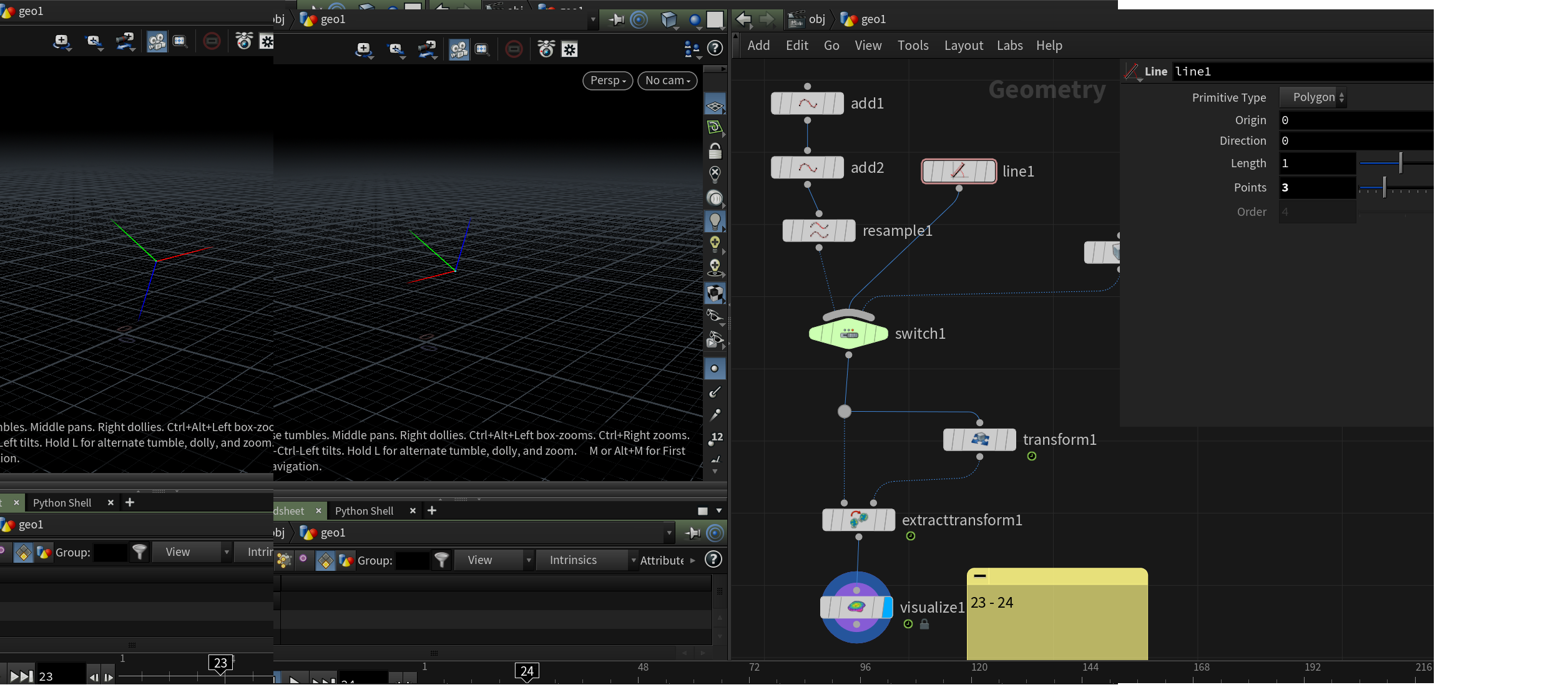Select the extracttransform1 node

tap(859, 520)
